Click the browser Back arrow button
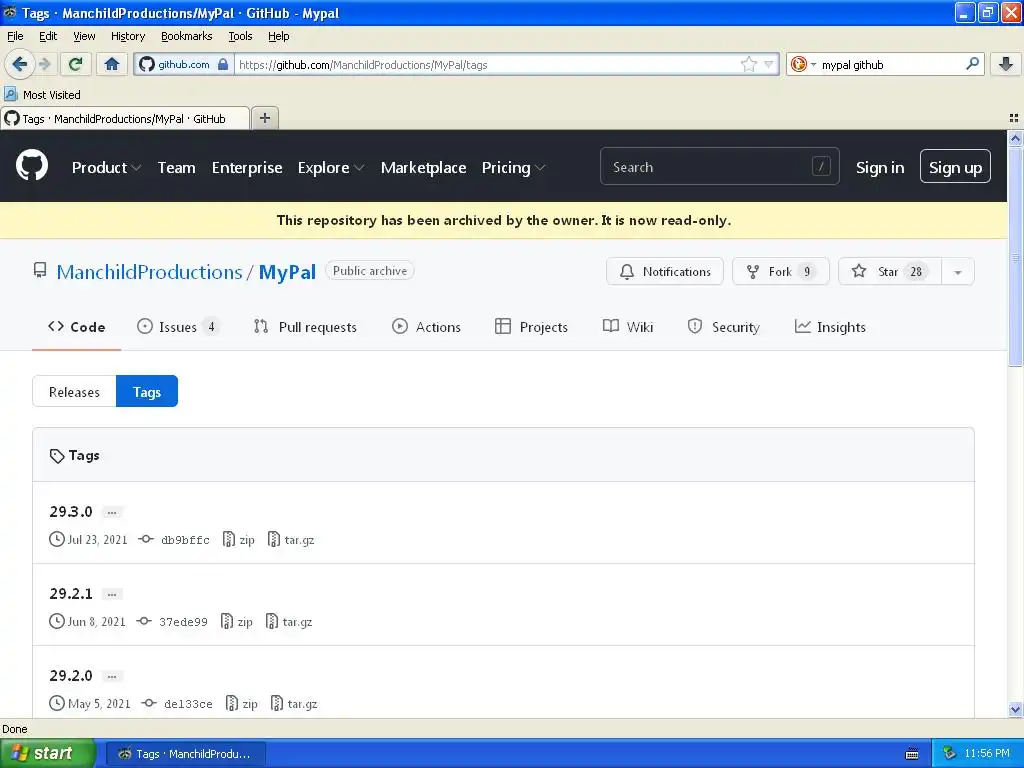 pyautogui.click(x=19, y=64)
